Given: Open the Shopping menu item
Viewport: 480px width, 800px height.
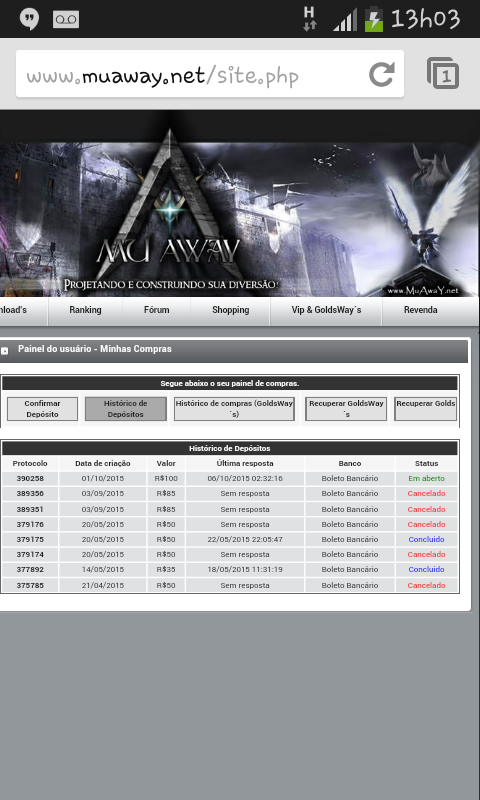Looking at the screenshot, I should (231, 310).
